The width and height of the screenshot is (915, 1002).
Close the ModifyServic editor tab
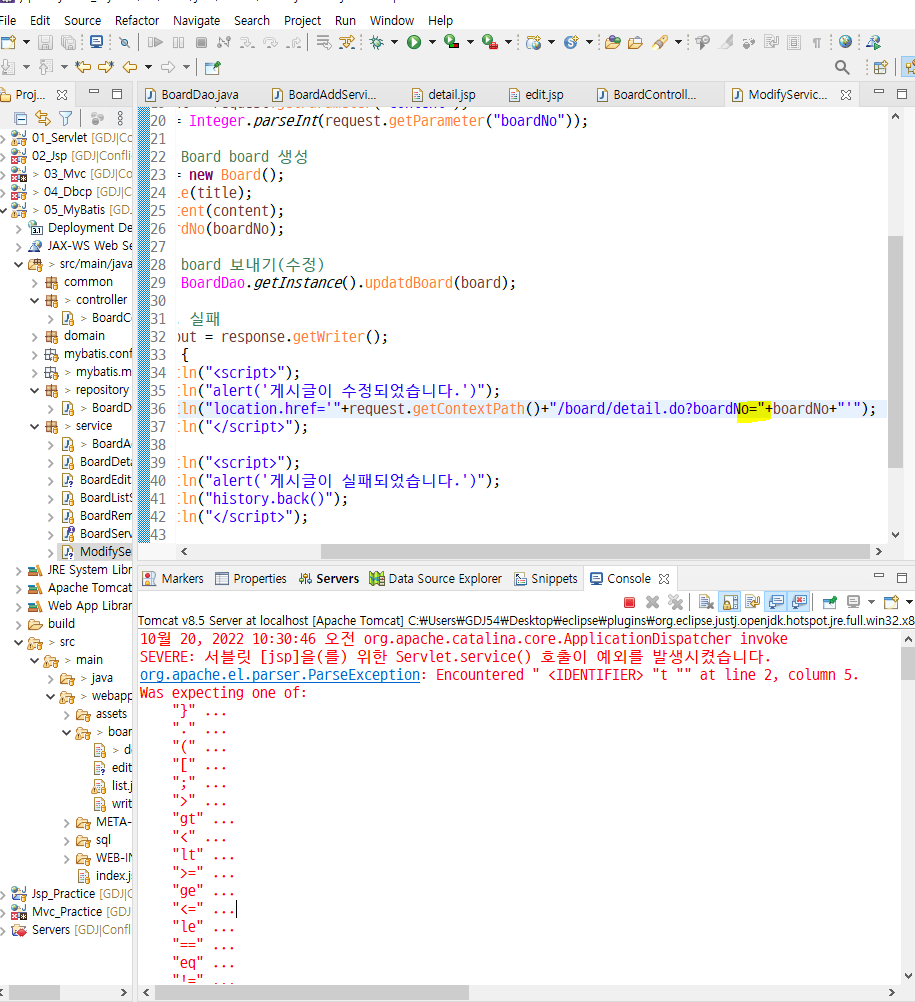click(846, 95)
